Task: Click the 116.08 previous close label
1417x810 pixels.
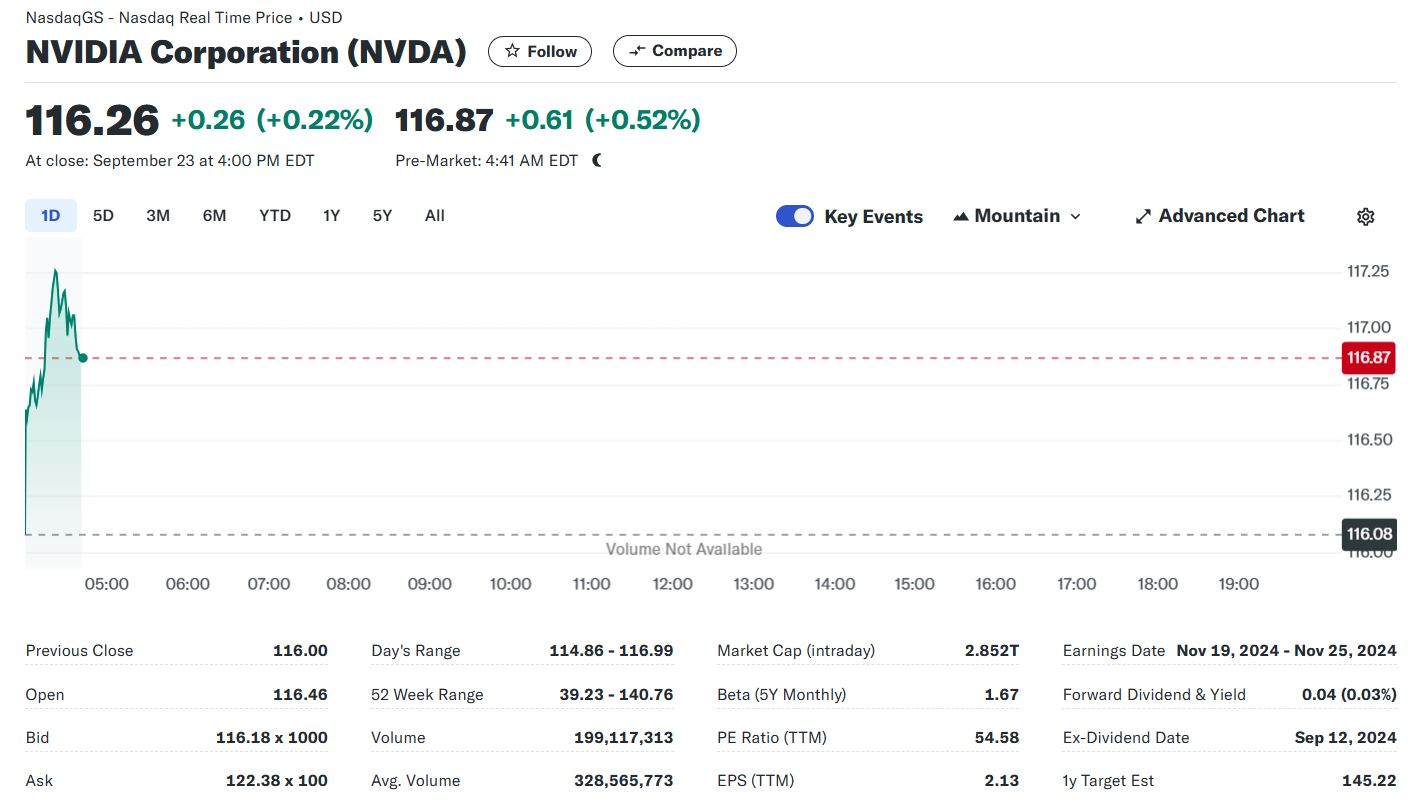Action: pyautogui.click(x=1368, y=534)
